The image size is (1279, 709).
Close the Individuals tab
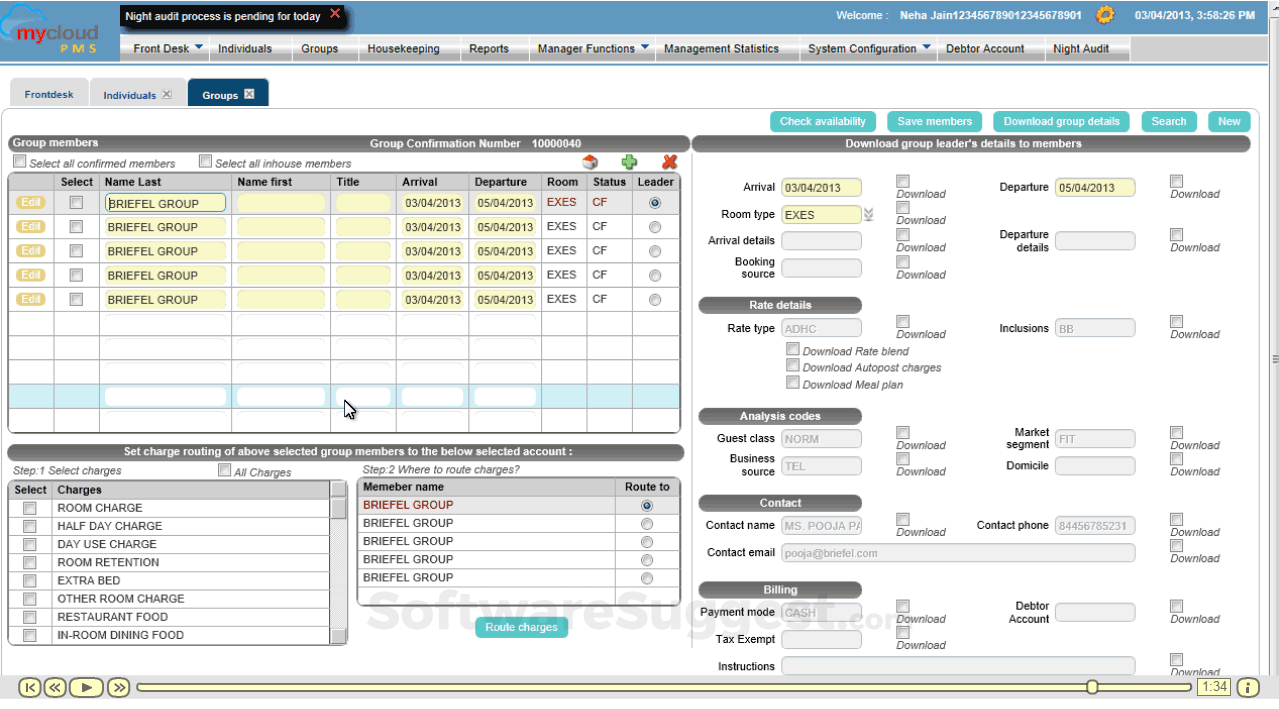pos(167,95)
